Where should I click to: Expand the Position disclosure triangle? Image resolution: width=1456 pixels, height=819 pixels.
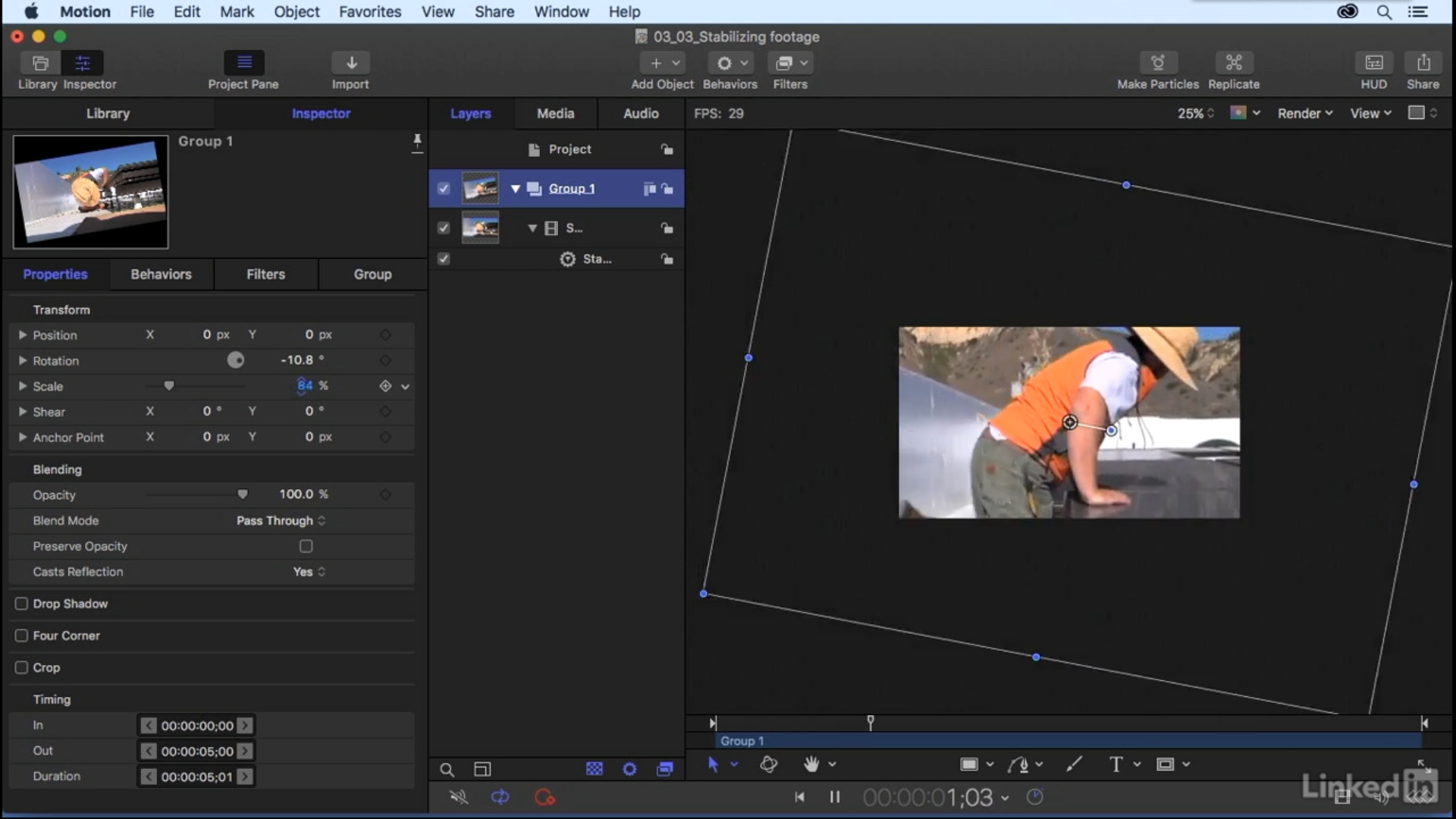(22, 334)
